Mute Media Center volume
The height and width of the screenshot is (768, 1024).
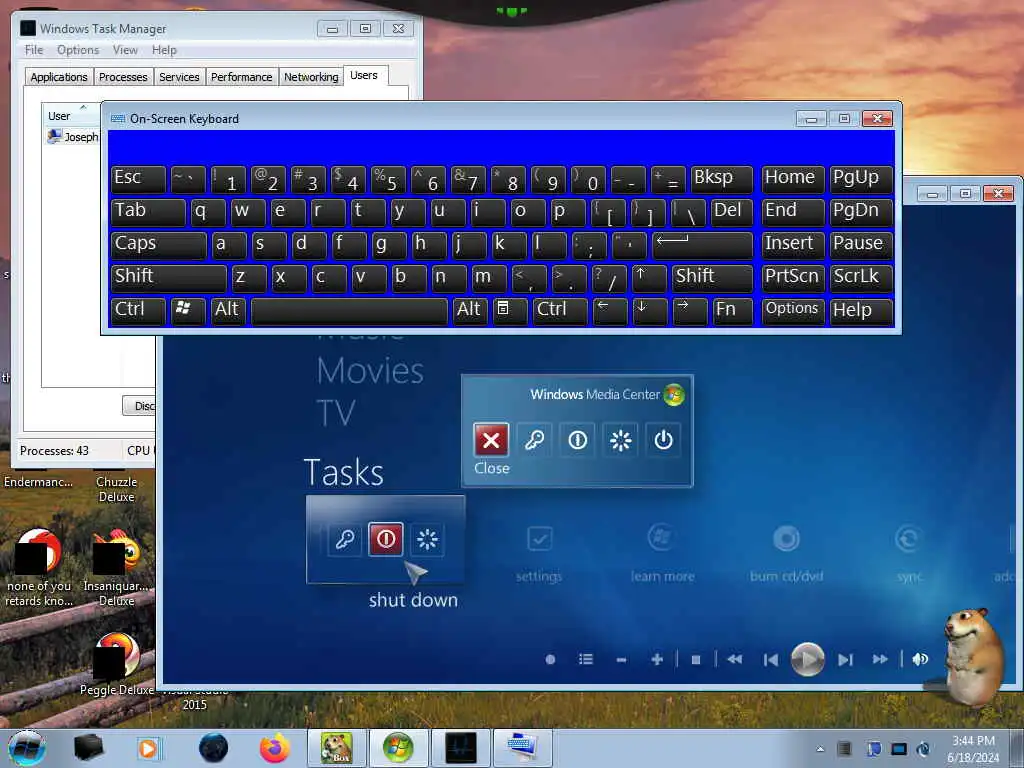[920, 660]
